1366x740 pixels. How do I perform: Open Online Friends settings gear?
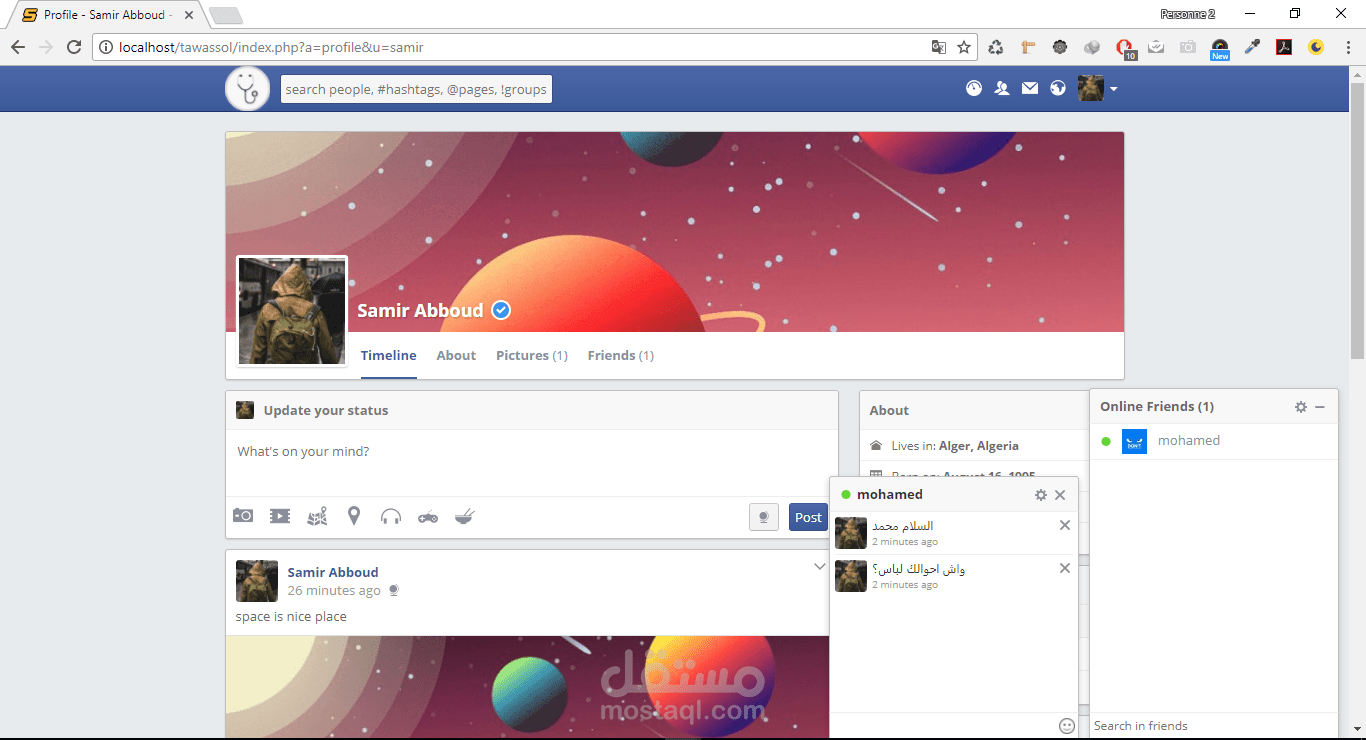[1301, 407]
